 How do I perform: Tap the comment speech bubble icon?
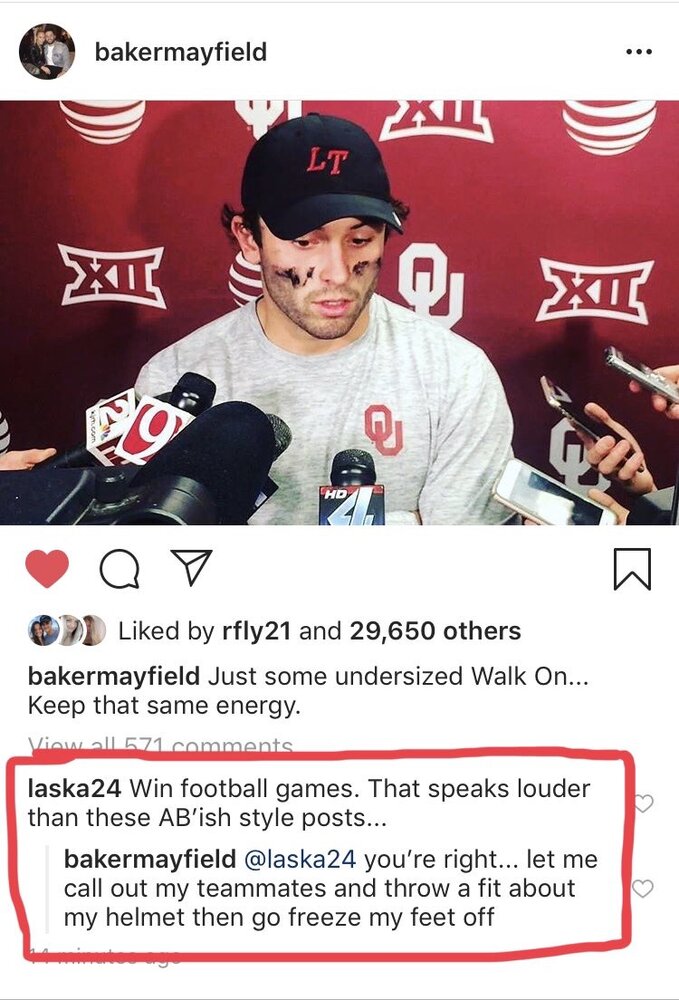point(119,568)
